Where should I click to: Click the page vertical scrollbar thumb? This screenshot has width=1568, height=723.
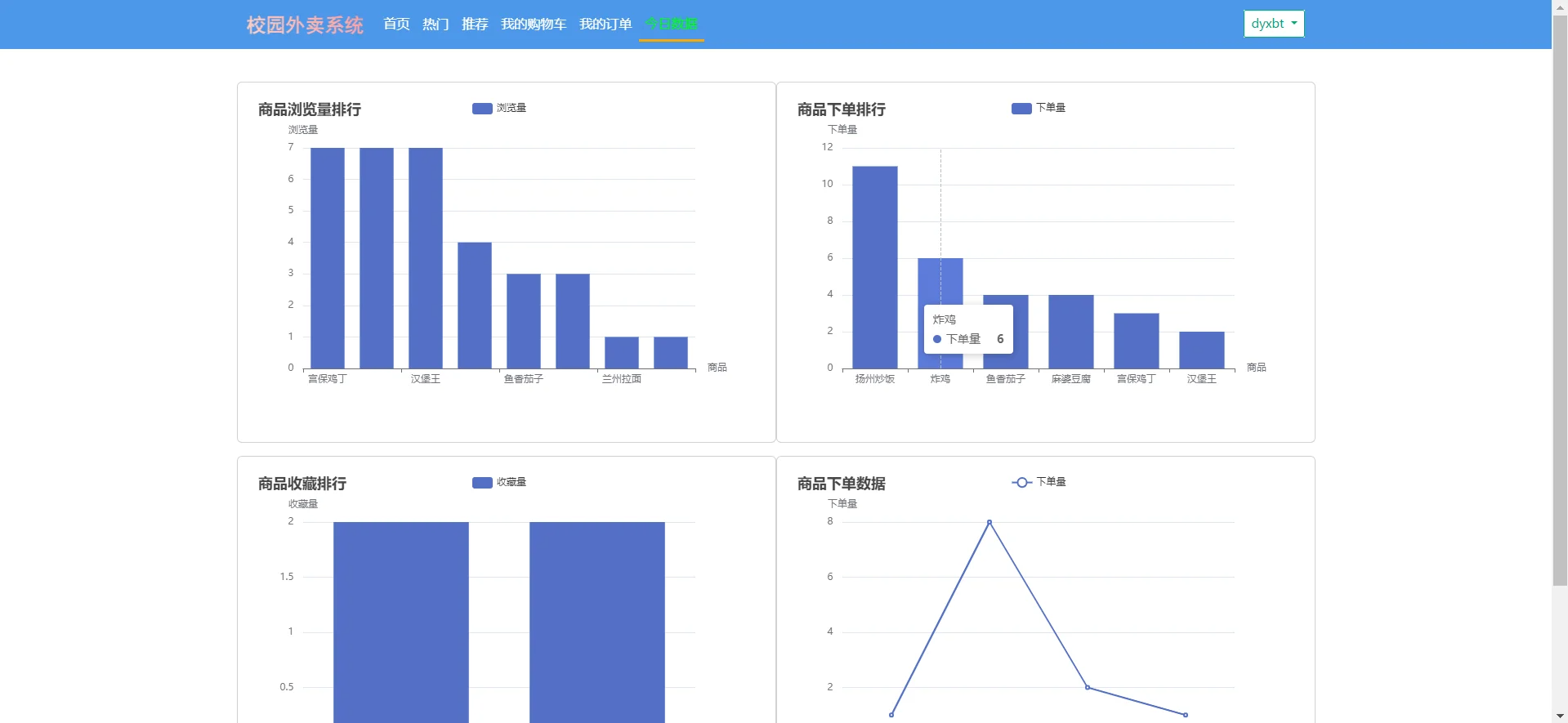pyautogui.click(x=1560, y=300)
